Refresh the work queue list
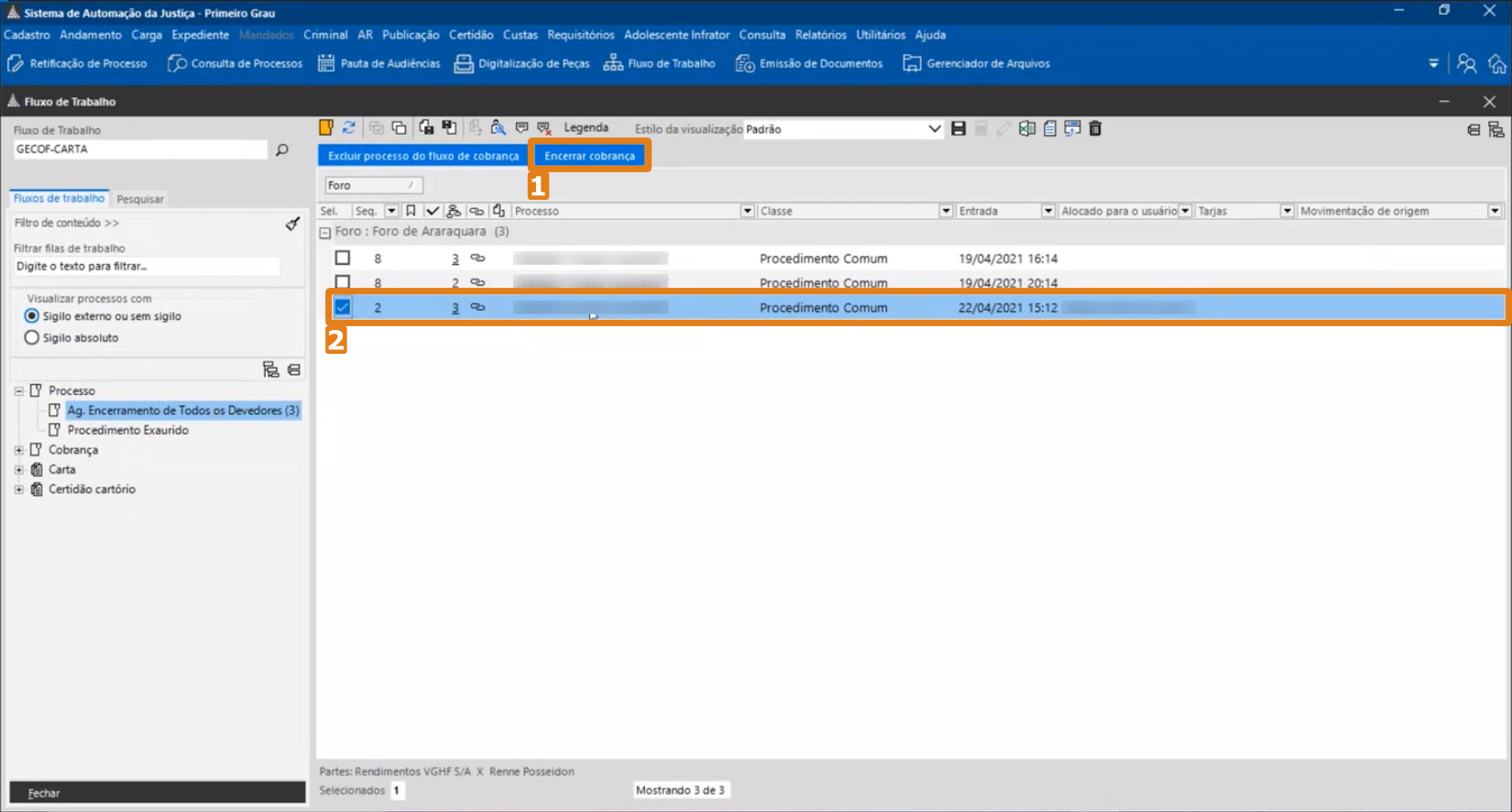 349,127
